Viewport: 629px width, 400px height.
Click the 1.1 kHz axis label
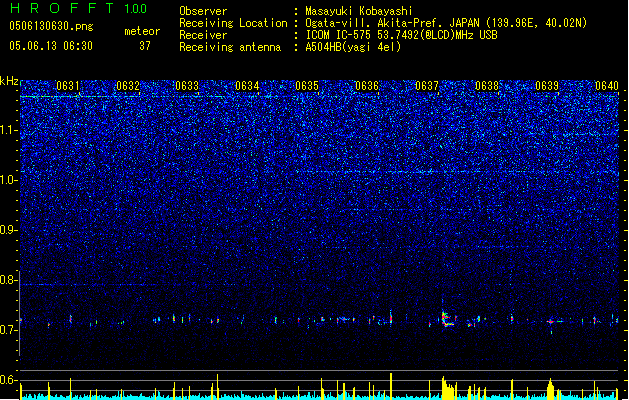point(9,130)
